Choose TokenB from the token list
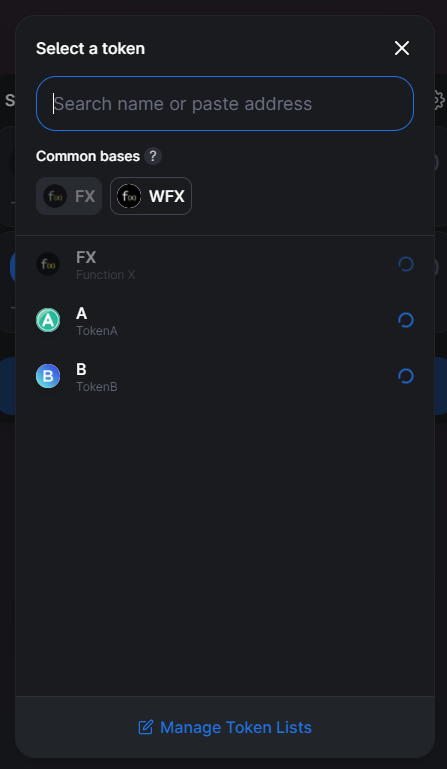Screen dimensions: 447x769 (x=225, y=376)
